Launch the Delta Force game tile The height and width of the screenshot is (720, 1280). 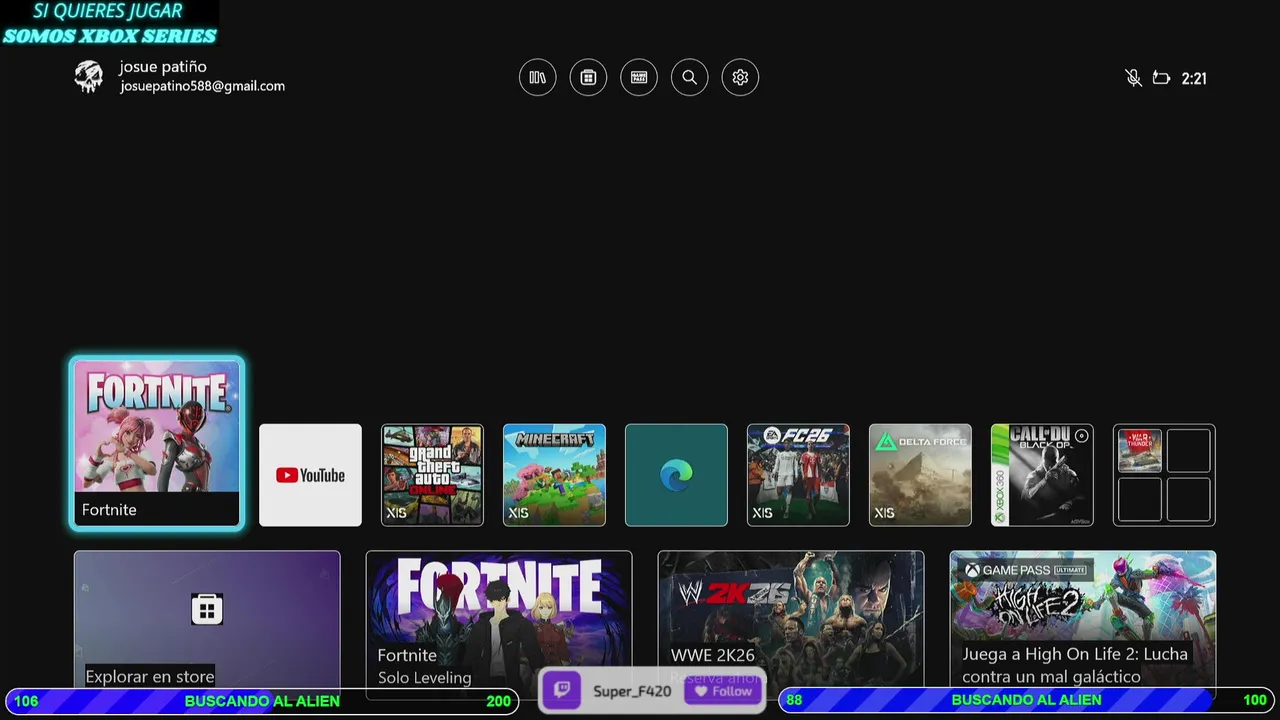920,475
